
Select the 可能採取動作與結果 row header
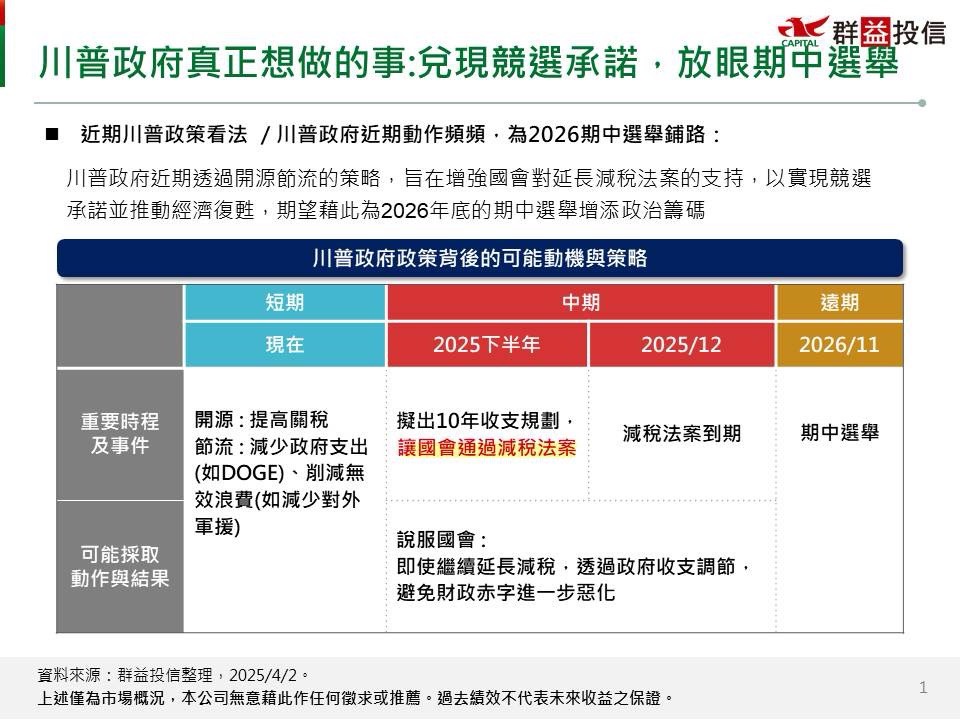[120, 566]
